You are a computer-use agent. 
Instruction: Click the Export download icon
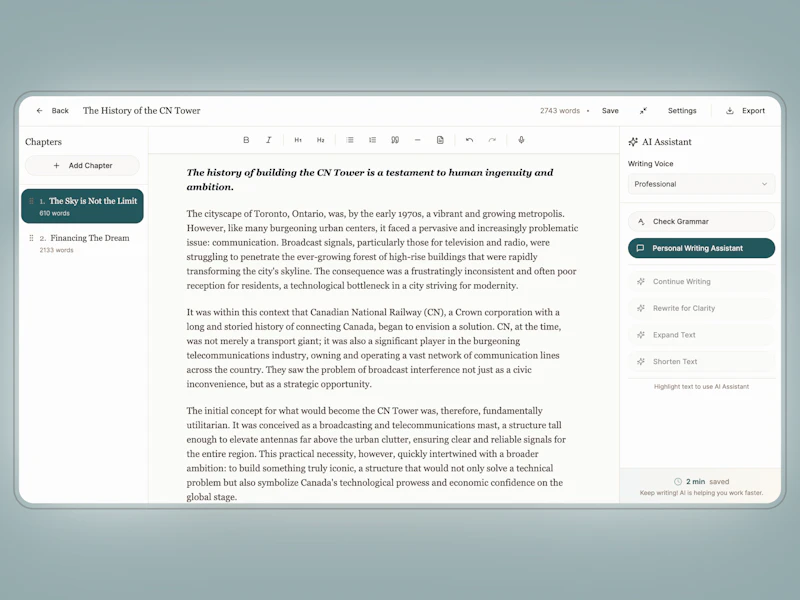pos(730,111)
